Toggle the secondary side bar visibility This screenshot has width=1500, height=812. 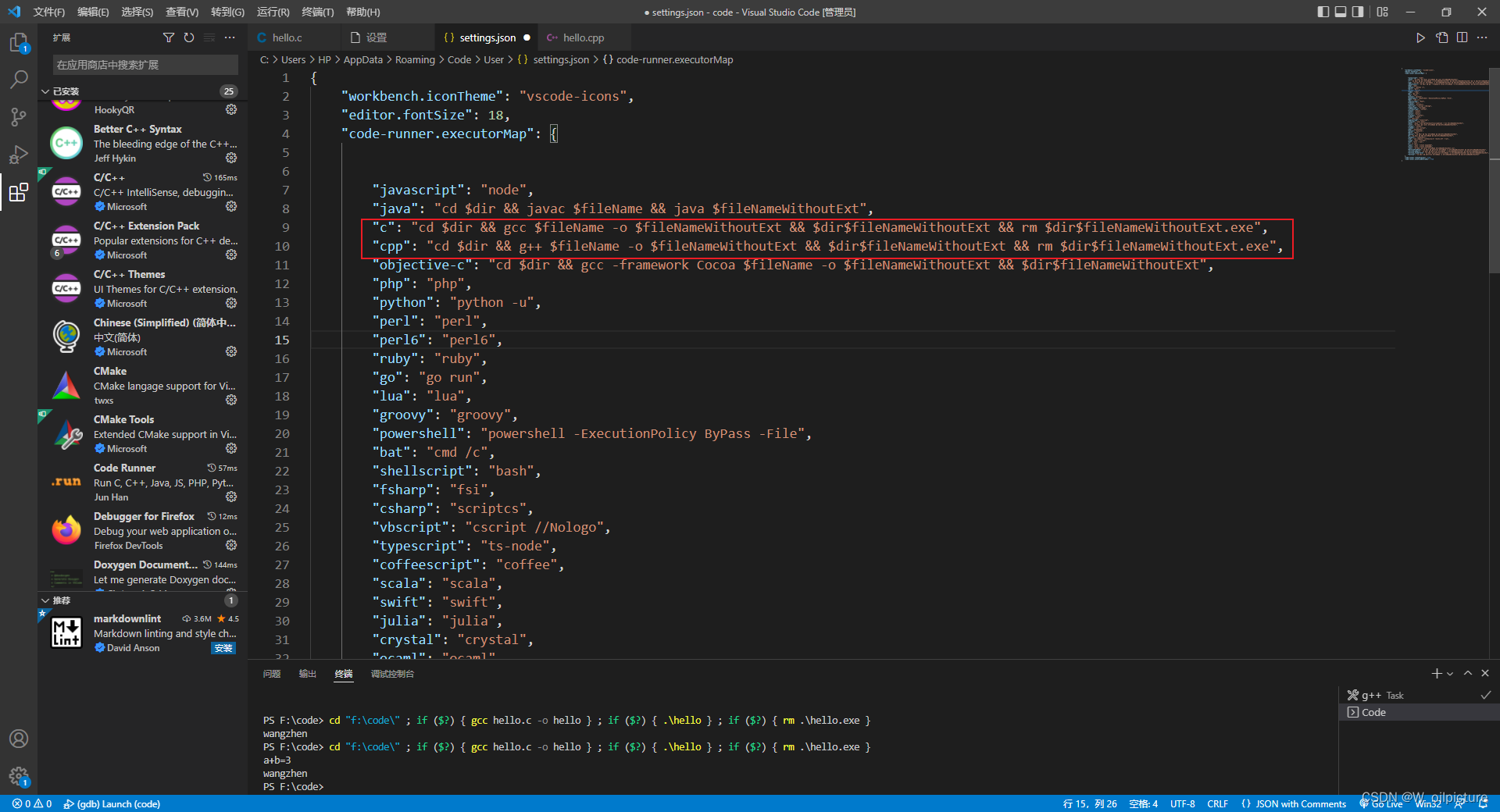pyautogui.click(x=1359, y=12)
